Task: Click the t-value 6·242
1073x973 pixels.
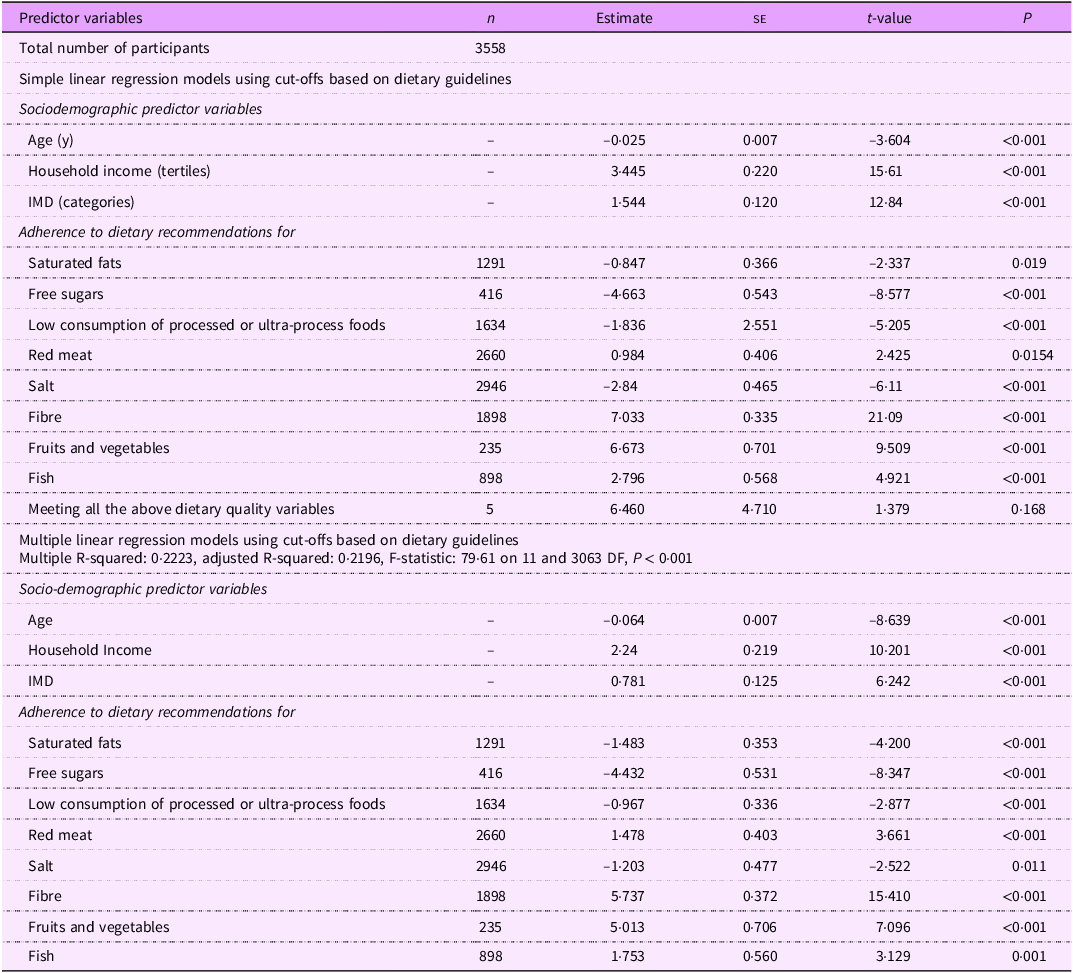Action: point(894,682)
